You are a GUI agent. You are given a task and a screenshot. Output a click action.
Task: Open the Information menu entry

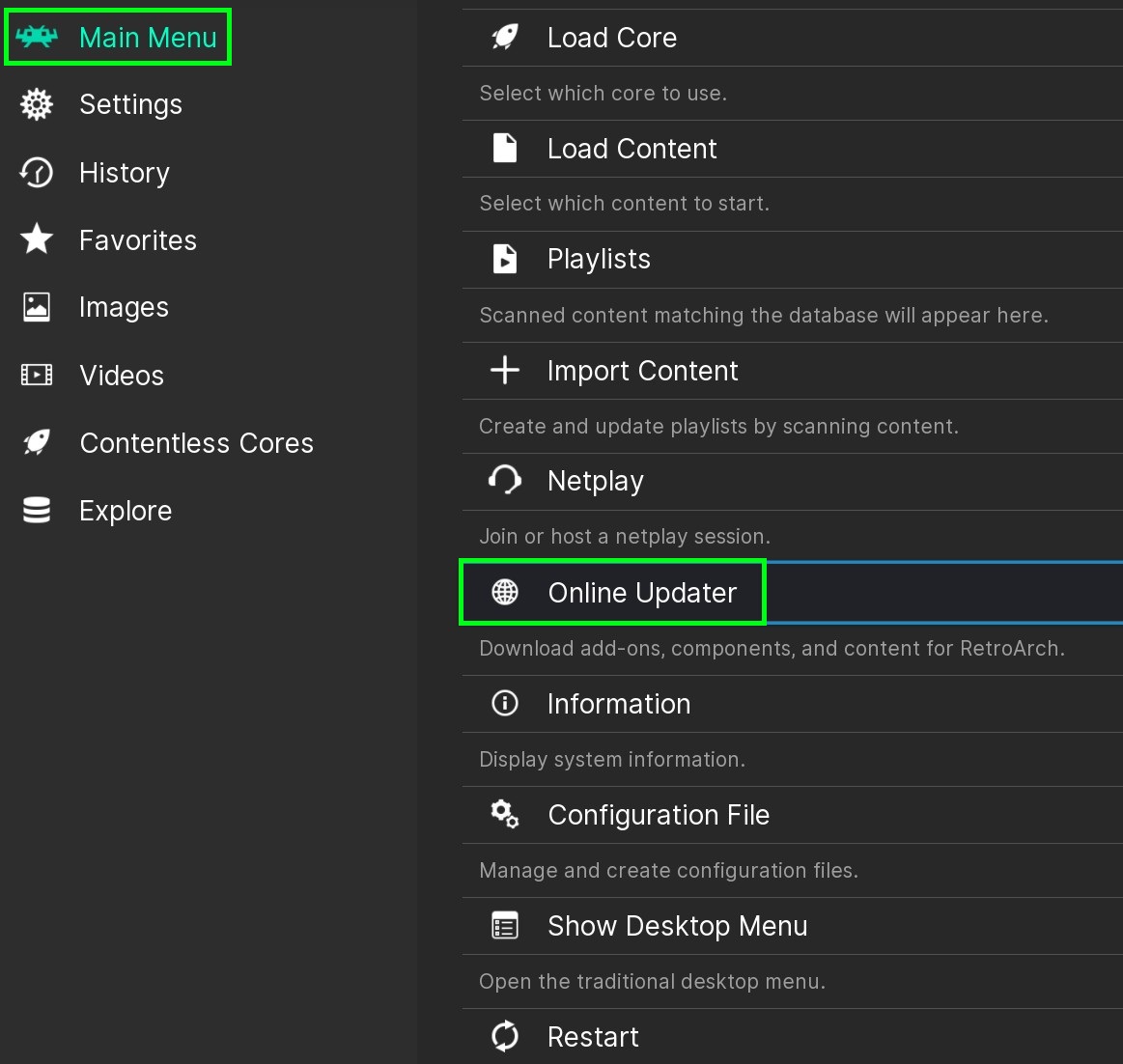618,704
